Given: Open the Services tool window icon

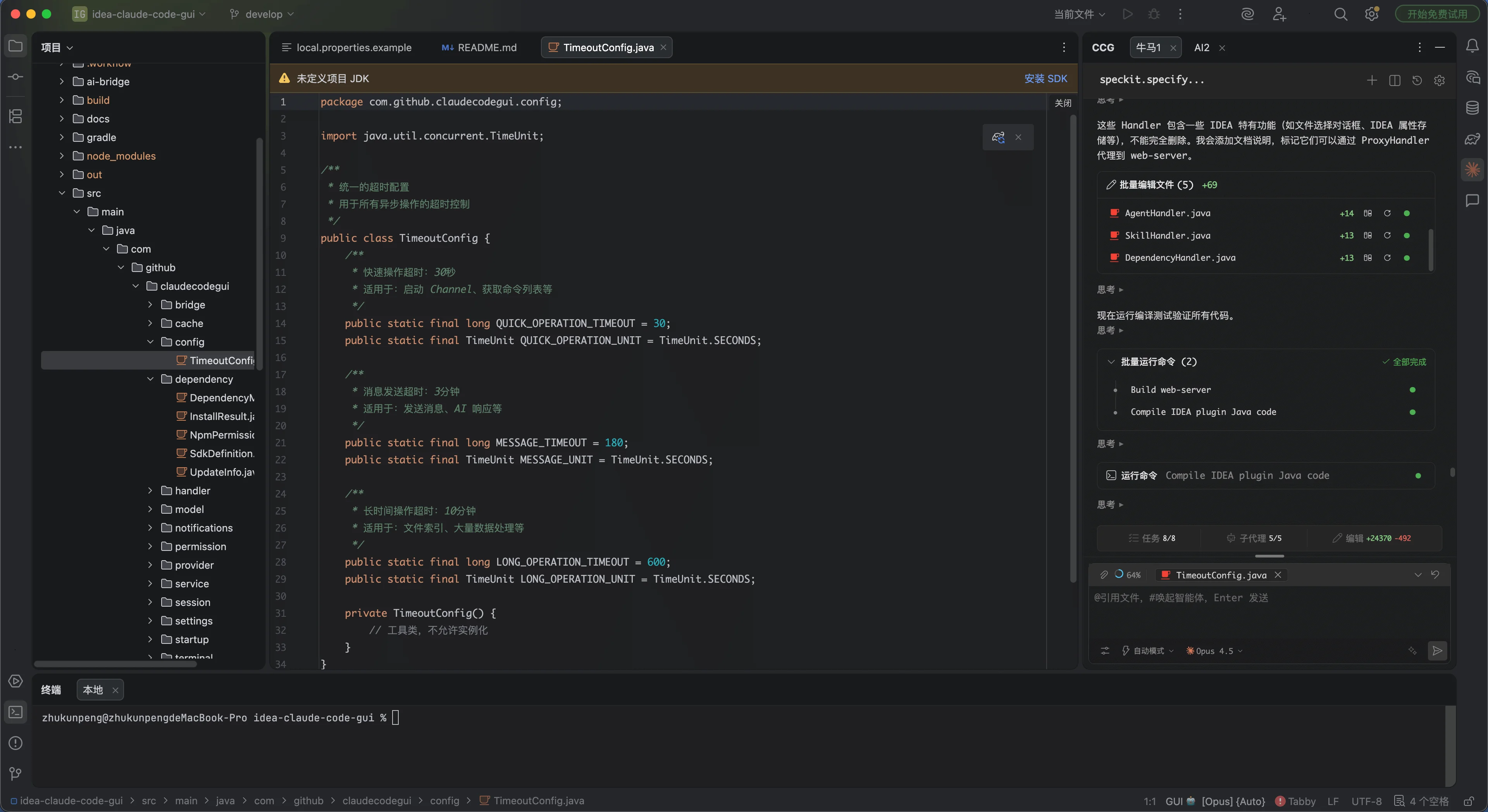Looking at the screenshot, I should (x=15, y=681).
